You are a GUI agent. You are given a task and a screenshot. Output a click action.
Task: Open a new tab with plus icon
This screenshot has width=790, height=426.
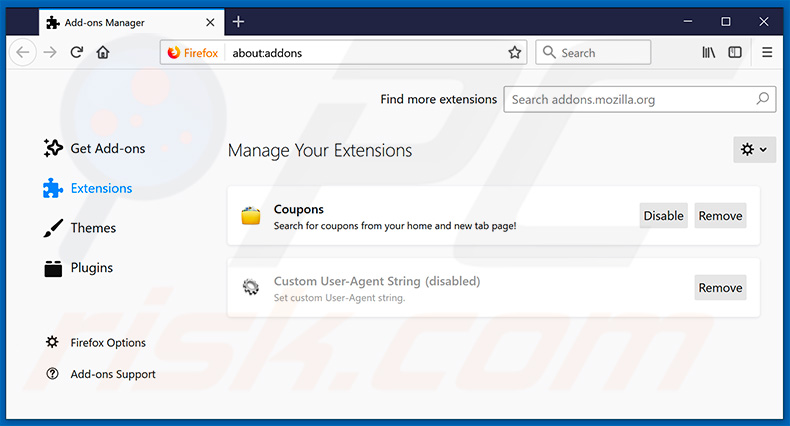tap(238, 21)
